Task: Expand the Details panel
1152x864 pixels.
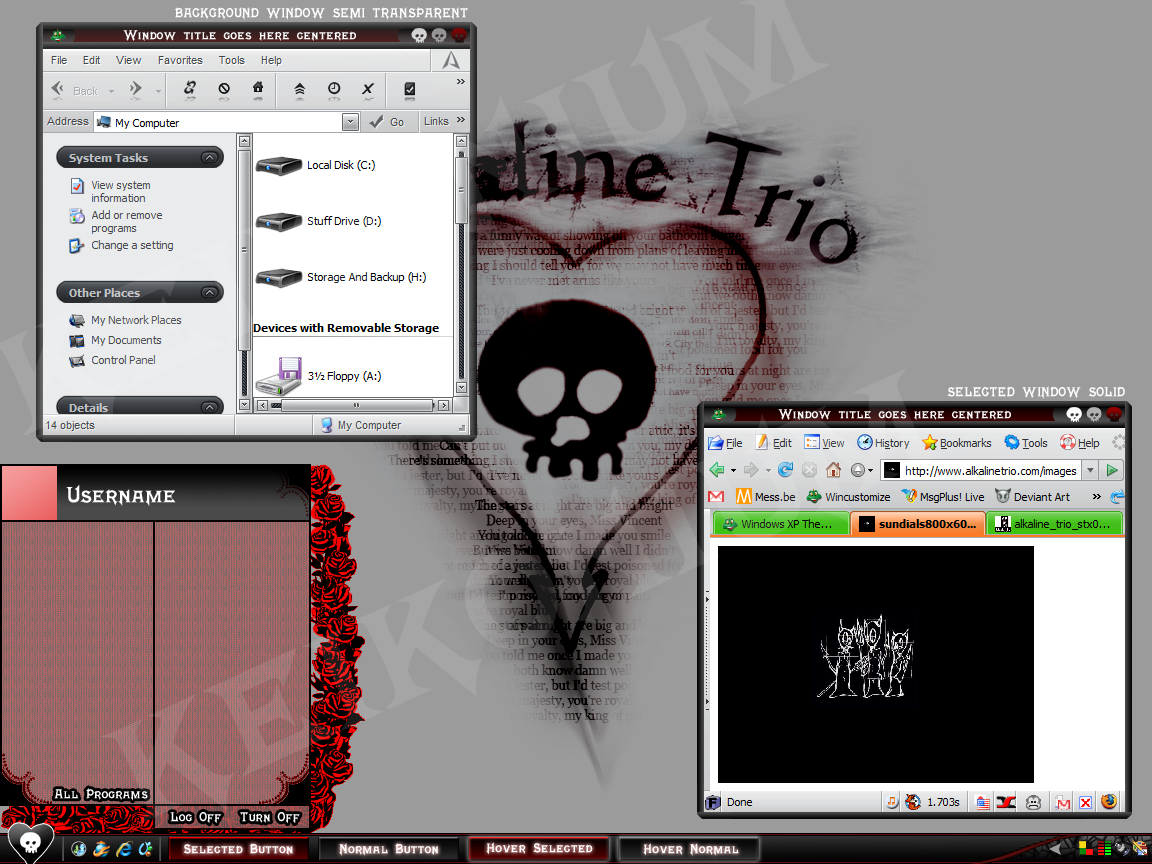Action: (209, 407)
